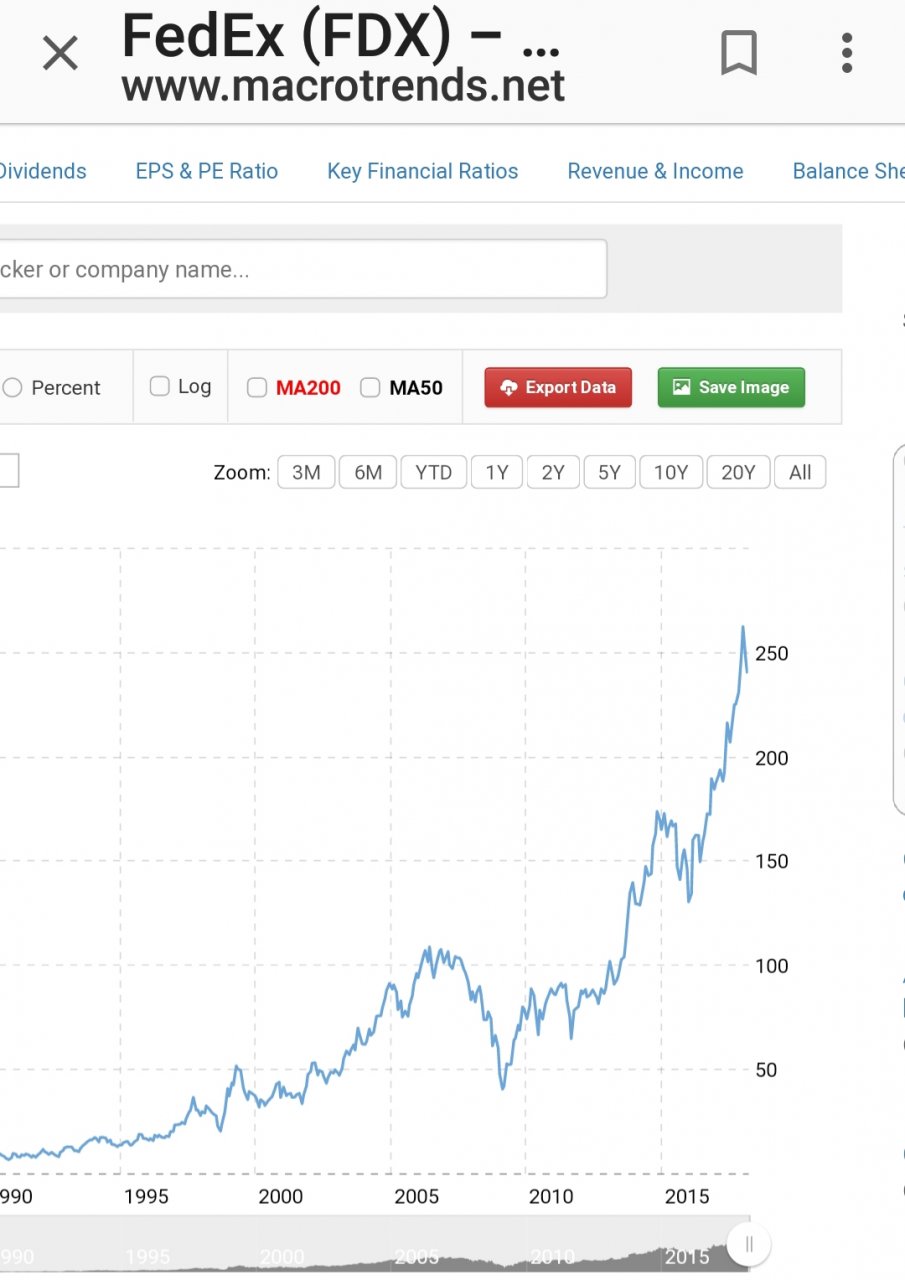Set chart zoom to 6M
905x1280 pixels.
368,472
